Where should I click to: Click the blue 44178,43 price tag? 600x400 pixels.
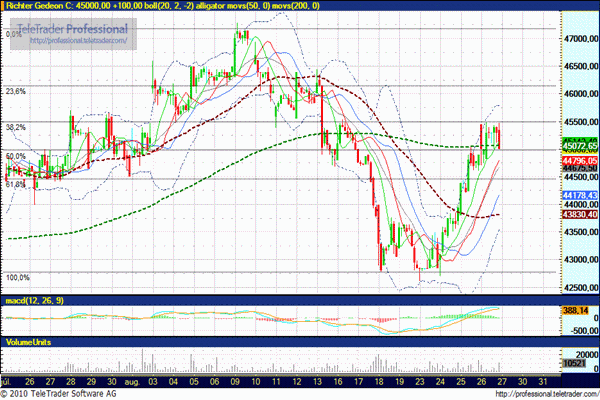(579, 195)
